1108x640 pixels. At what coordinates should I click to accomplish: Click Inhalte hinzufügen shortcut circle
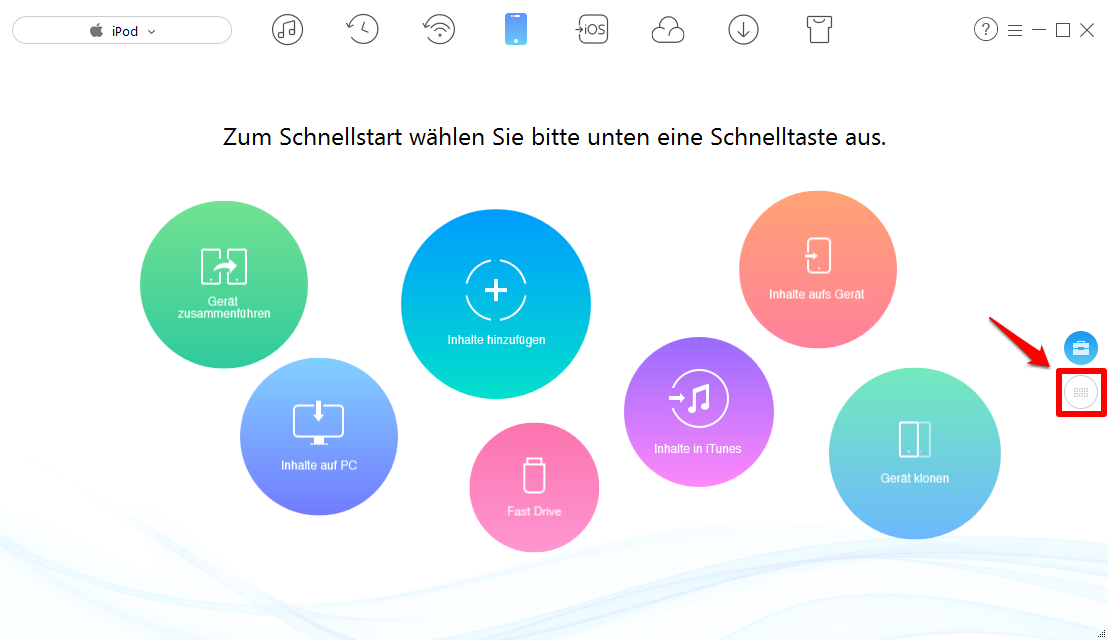(x=496, y=304)
